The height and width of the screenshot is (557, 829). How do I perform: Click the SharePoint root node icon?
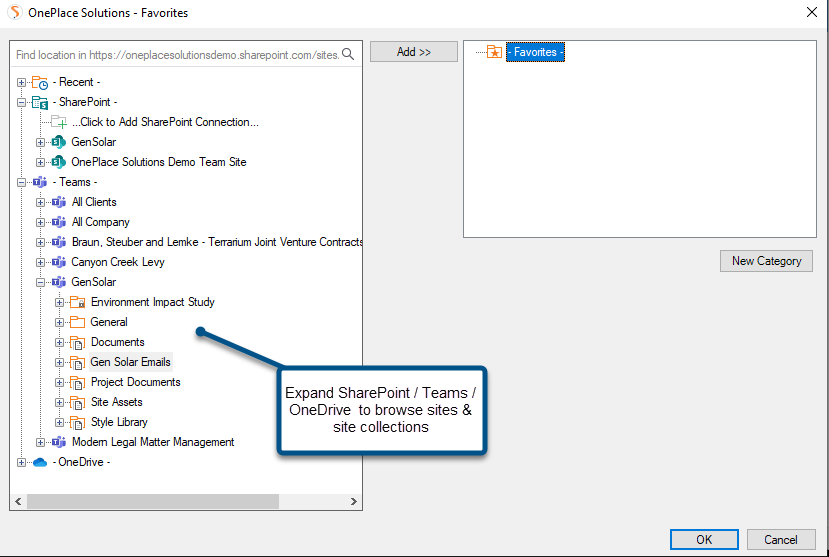click(x=40, y=103)
